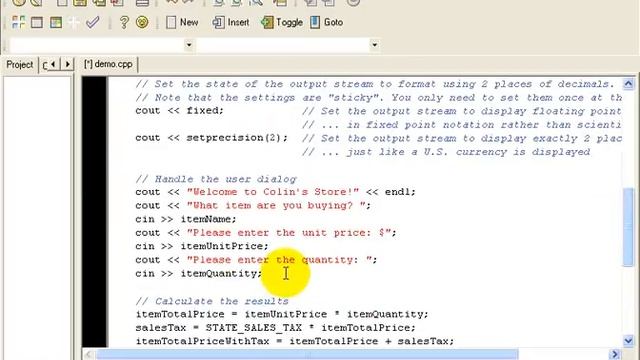
Task: Click the 'cout << setprecision(2);' statement
Action: click(x=211, y=138)
